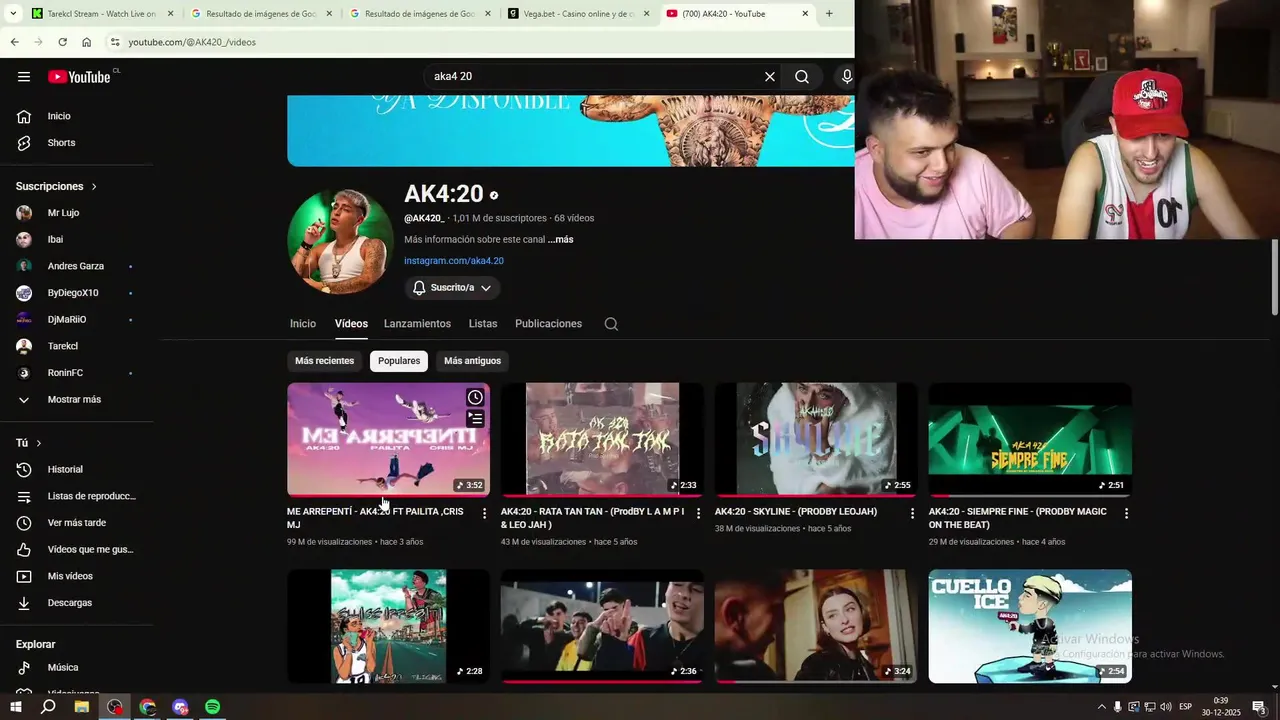1280x720 pixels.
Task: Open Windows Start menu
Action: pyautogui.click(x=15, y=707)
